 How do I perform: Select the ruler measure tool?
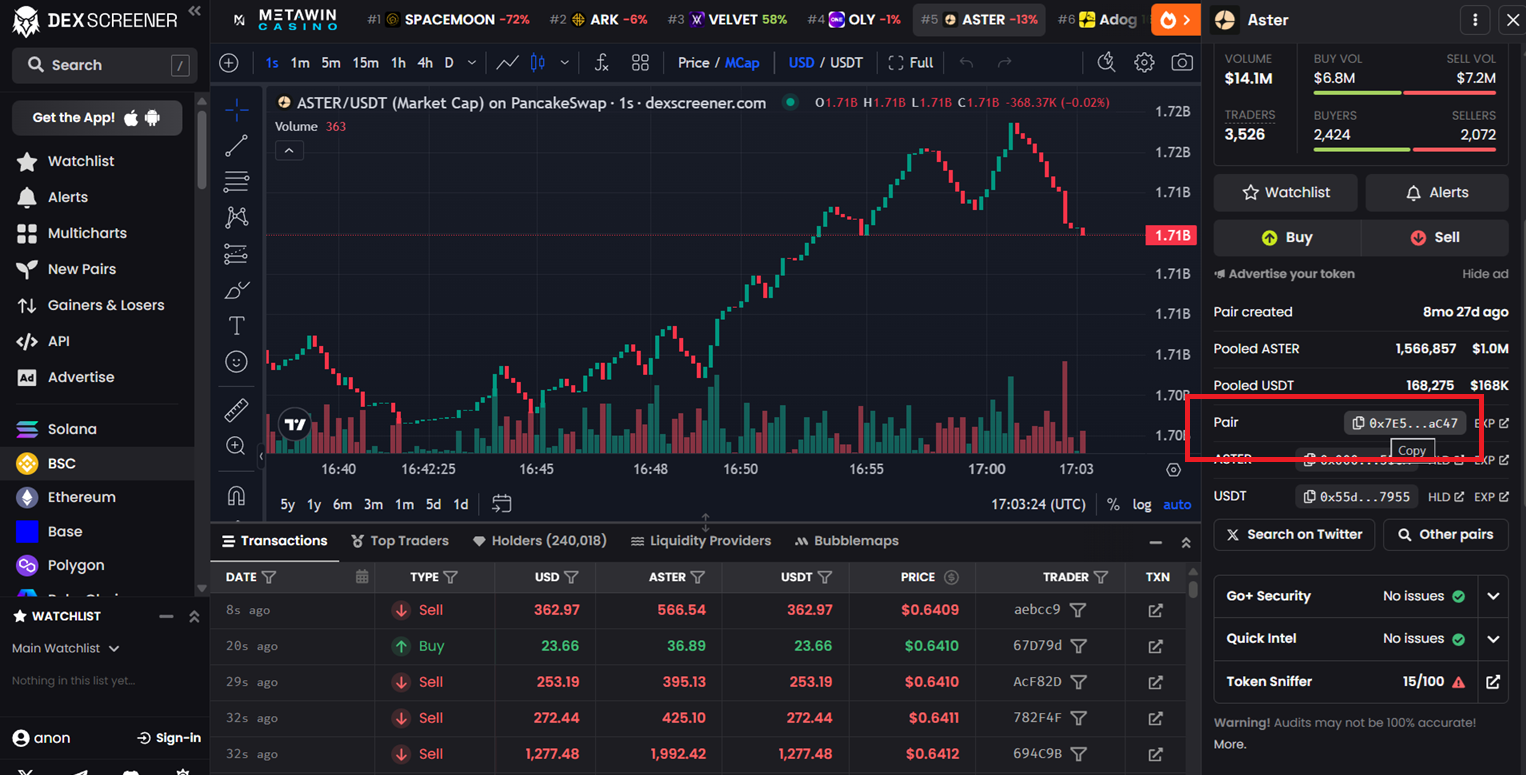pyautogui.click(x=237, y=409)
